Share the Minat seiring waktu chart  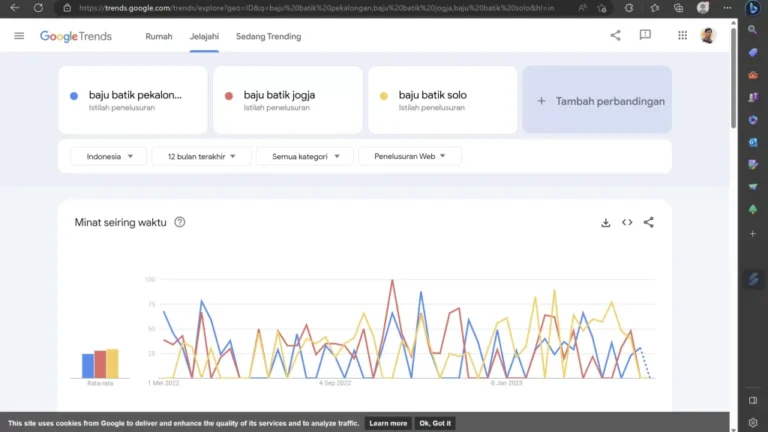pyautogui.click(x=649, y=222)
